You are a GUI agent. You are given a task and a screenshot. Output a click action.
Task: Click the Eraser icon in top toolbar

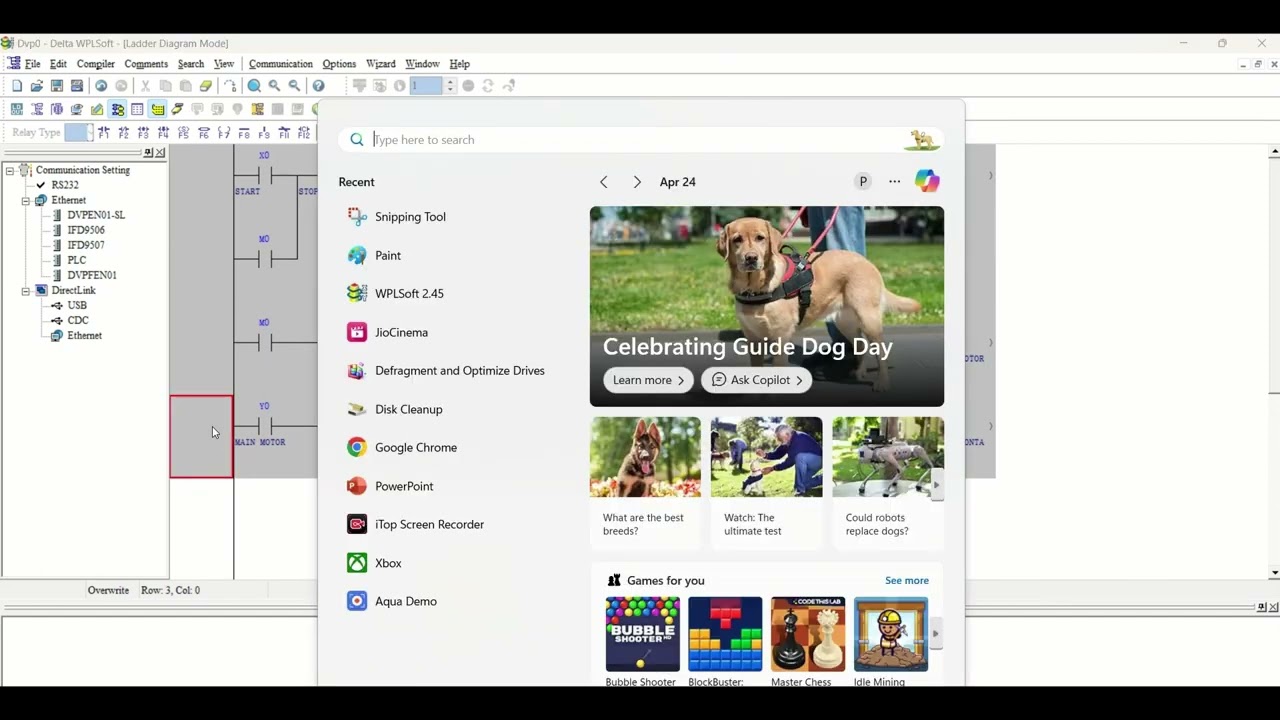click(x=205, y=86)
